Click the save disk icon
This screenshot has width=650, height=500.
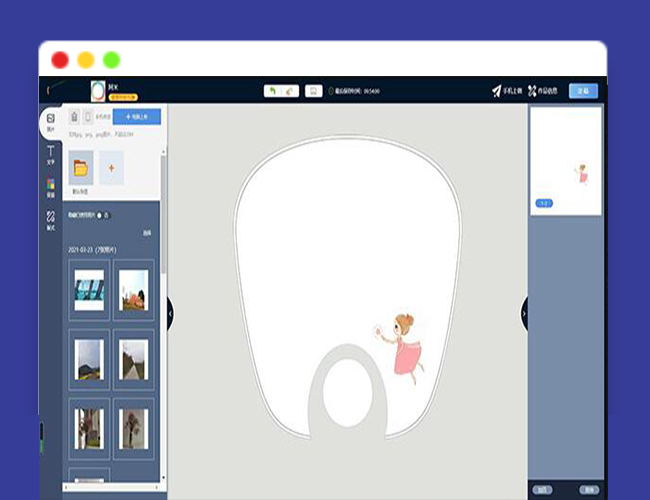coord(313,91)
